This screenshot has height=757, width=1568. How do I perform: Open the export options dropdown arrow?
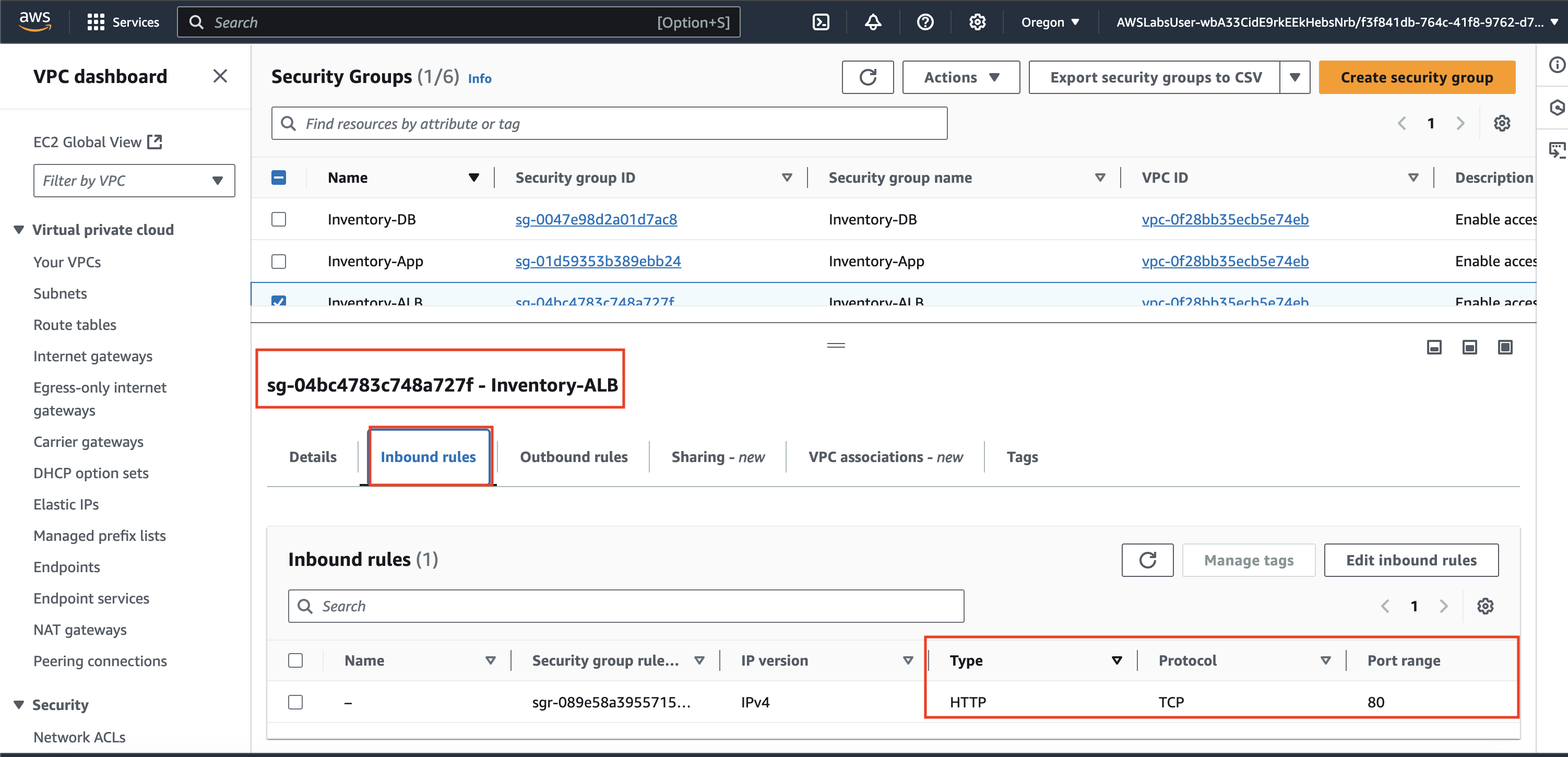(x=1294, y=77)
